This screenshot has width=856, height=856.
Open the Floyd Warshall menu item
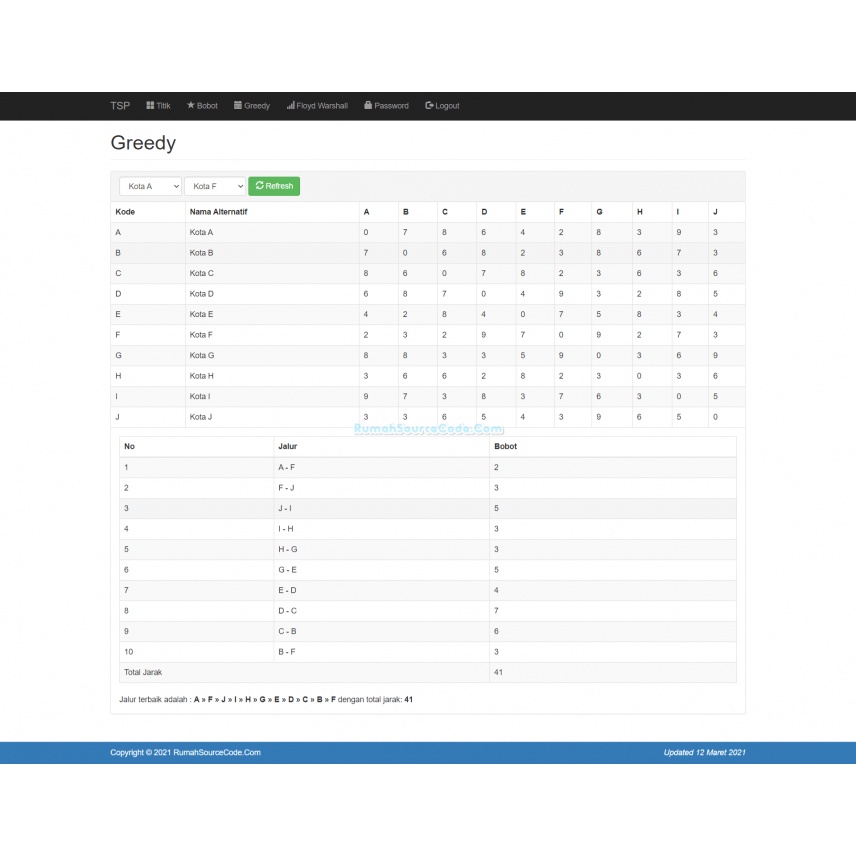(x=317, y=106)
